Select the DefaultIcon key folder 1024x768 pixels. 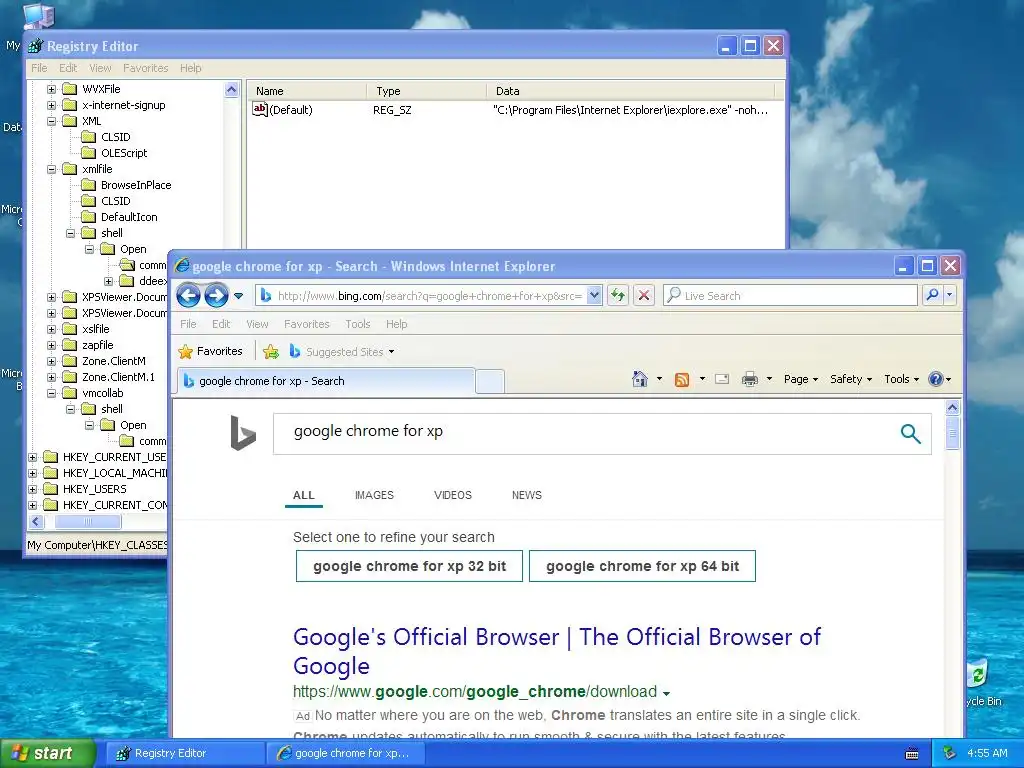120,217
